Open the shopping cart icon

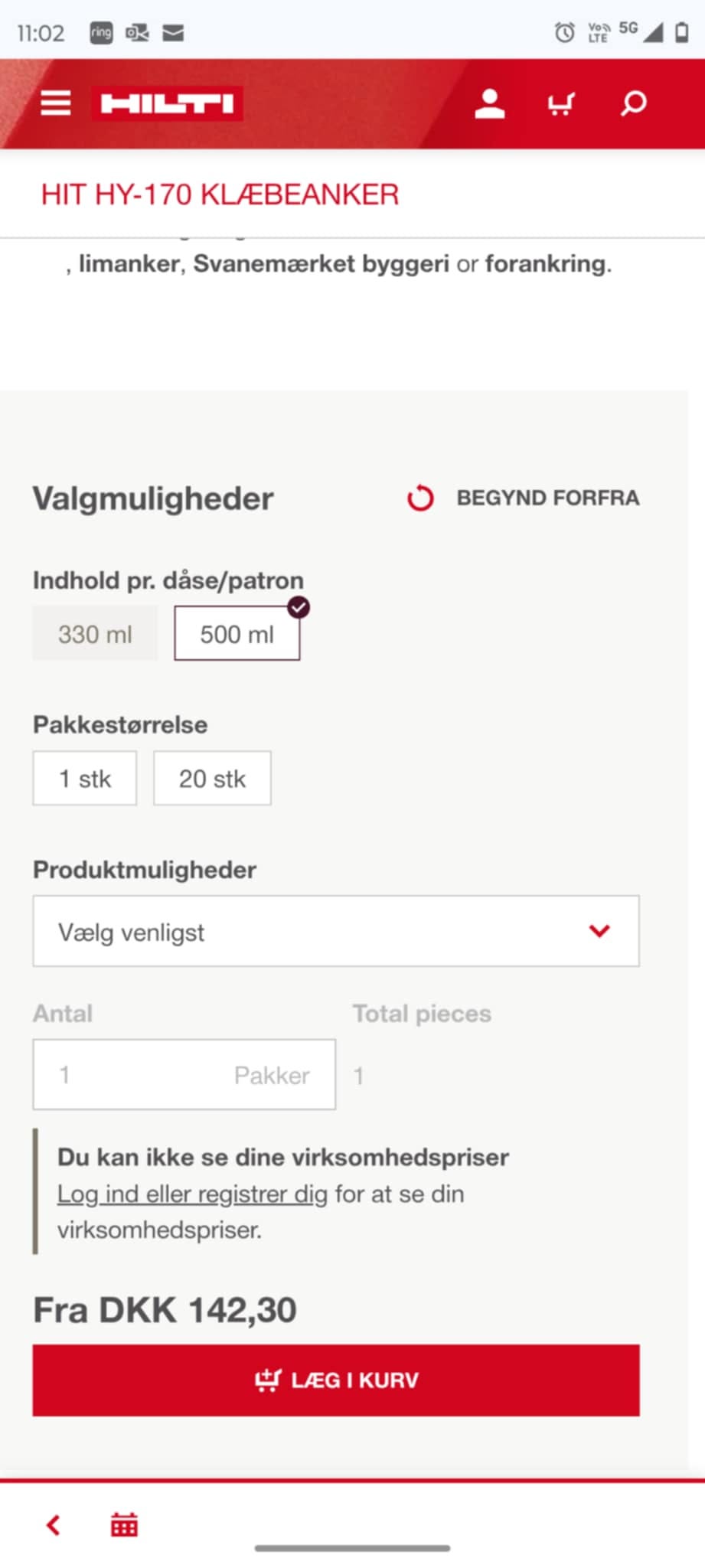561,103
